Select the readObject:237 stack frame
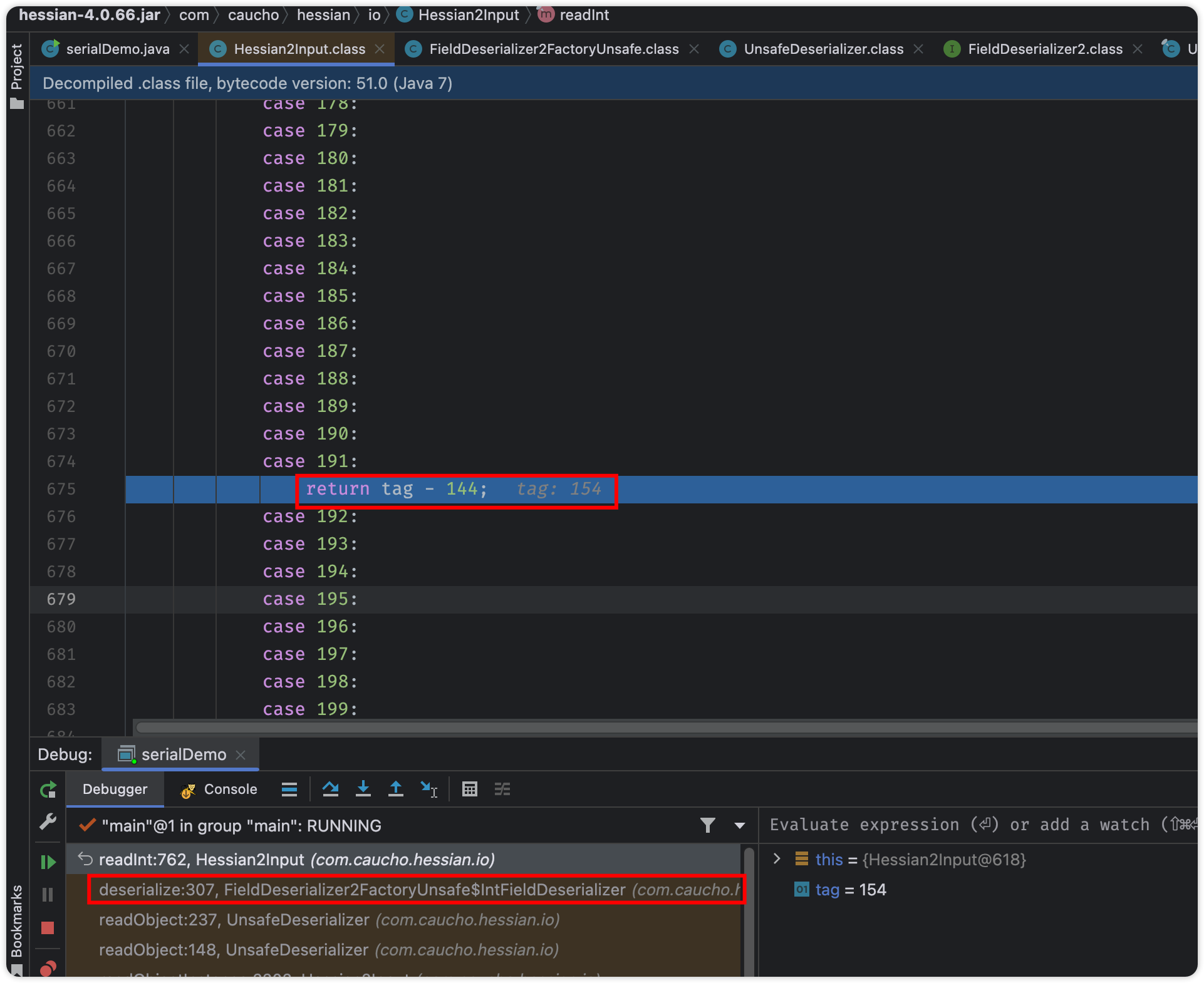Image resolution: width=1204 pixels, height=983 pixels. [x=404, y=920]
